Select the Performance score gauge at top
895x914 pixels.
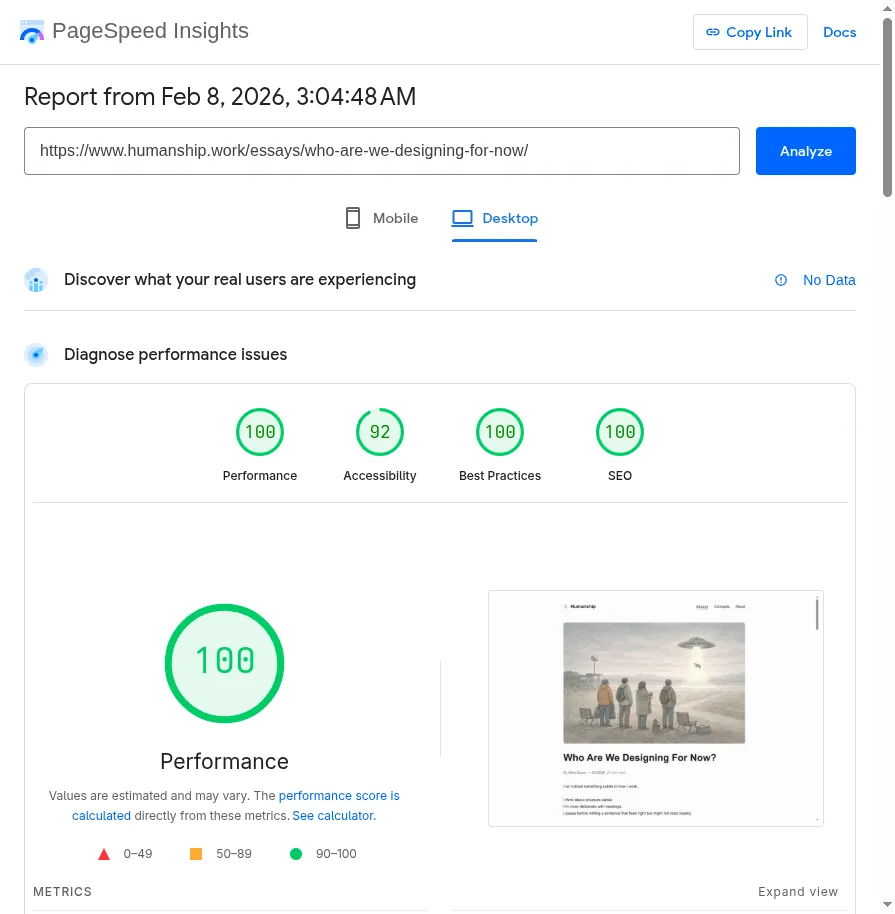click(x=260, y=433)
